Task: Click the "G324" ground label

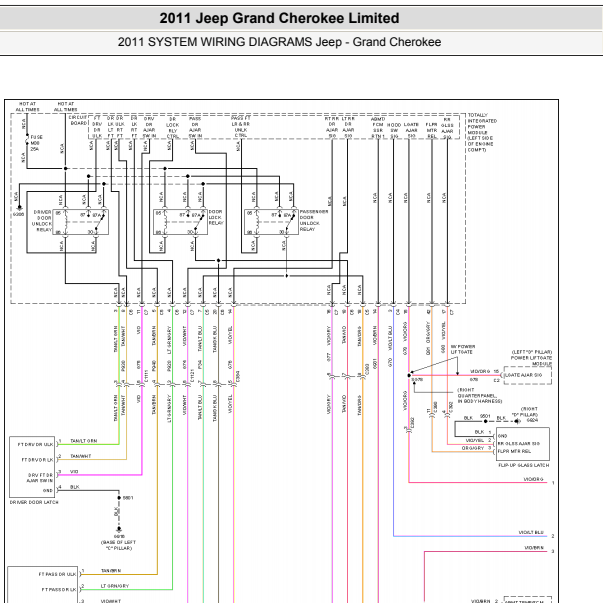Action: (x=532, y=420)
